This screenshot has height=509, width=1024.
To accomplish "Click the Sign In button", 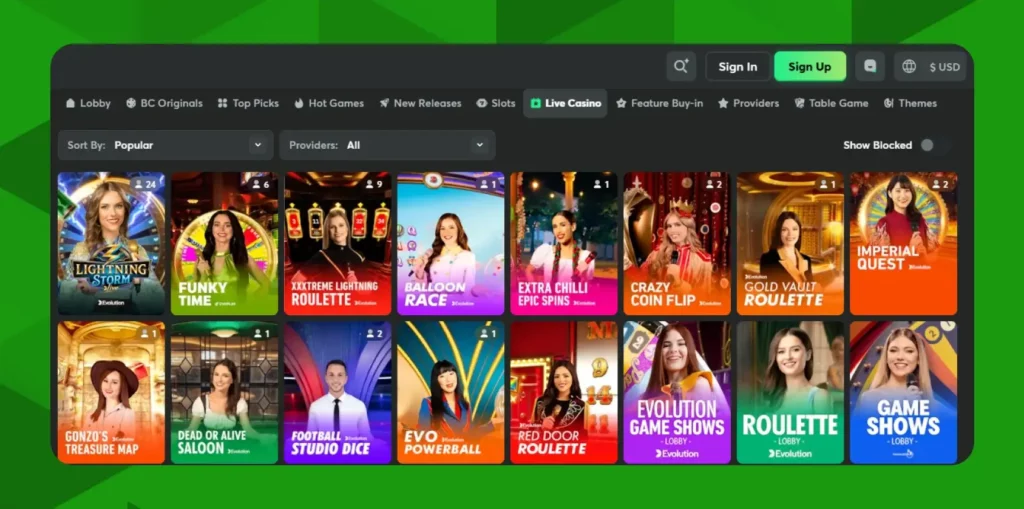I will pyautogui.click(x=738, y=67).
